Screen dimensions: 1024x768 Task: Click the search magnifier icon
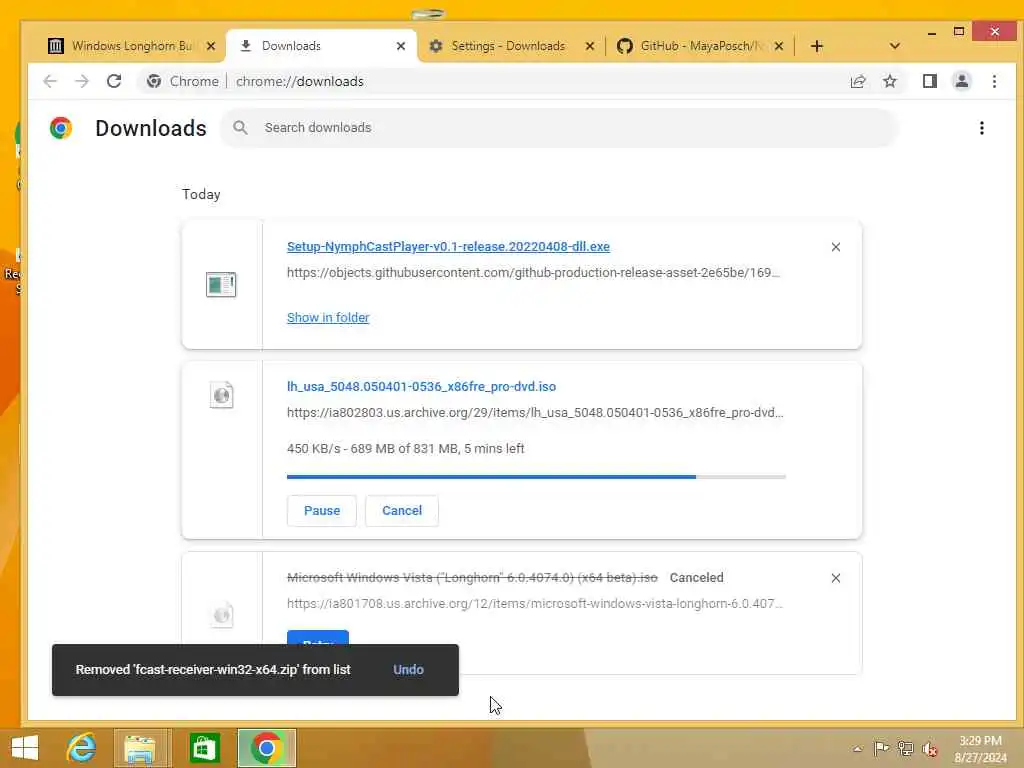[x=240, y=128]
